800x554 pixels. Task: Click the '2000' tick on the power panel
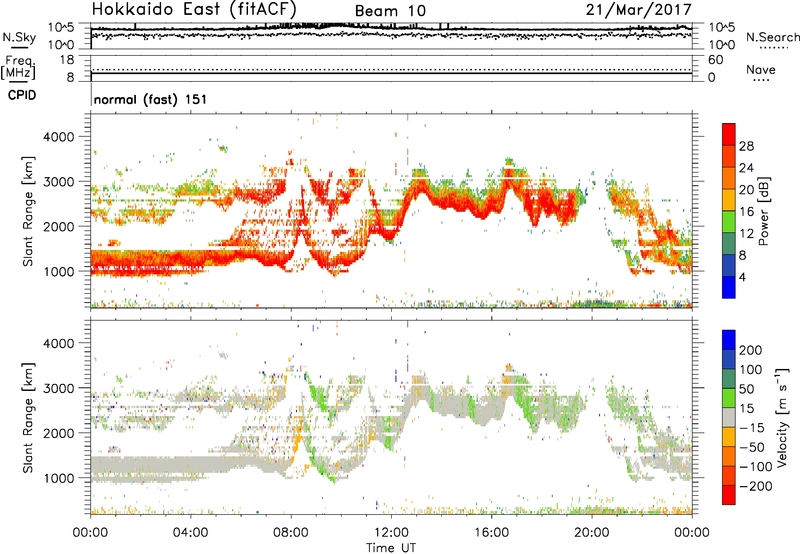[x=58, y=226]
